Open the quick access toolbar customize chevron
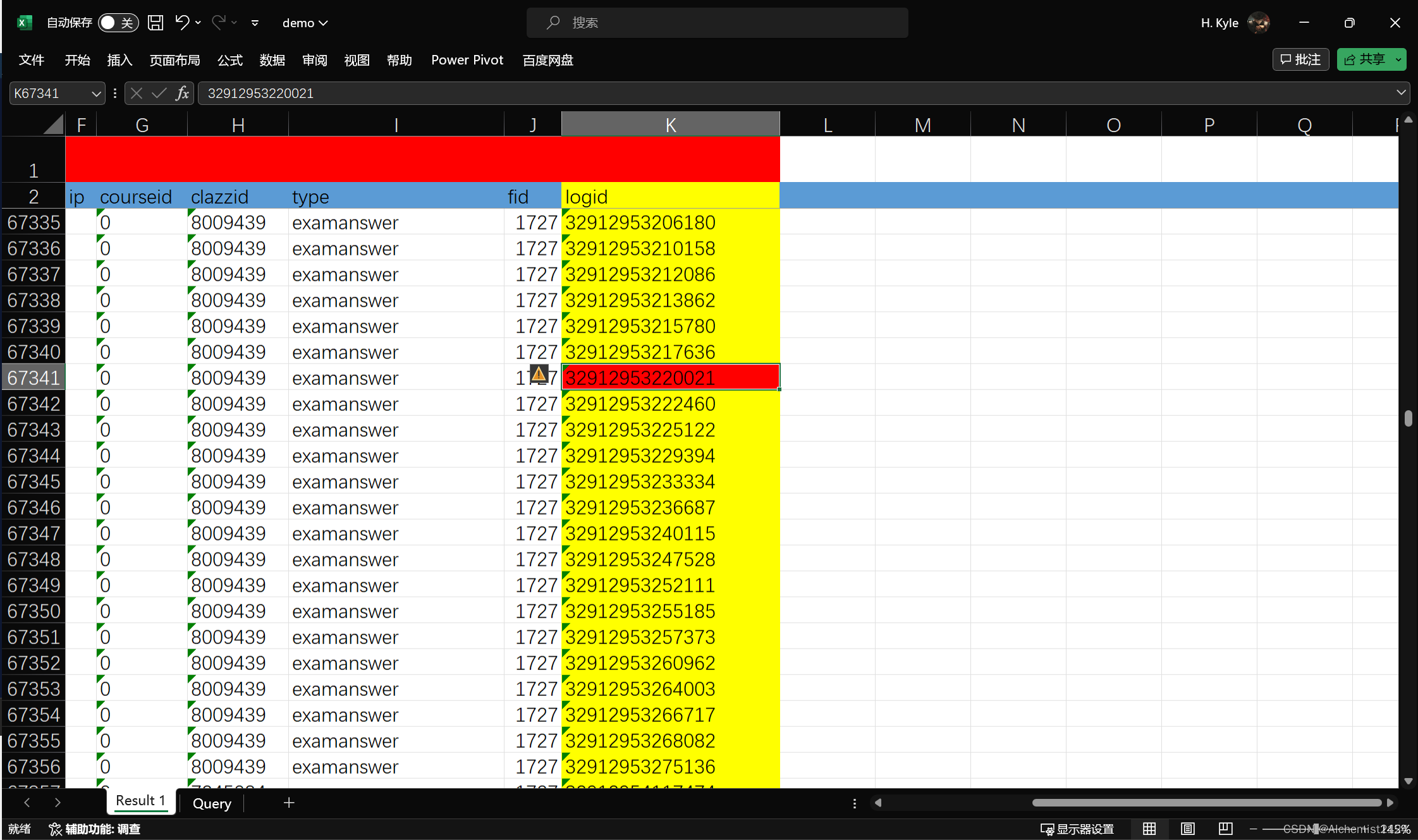Image resolution: width=1418 pixels, height=840 pixels. tap(255, 23)
